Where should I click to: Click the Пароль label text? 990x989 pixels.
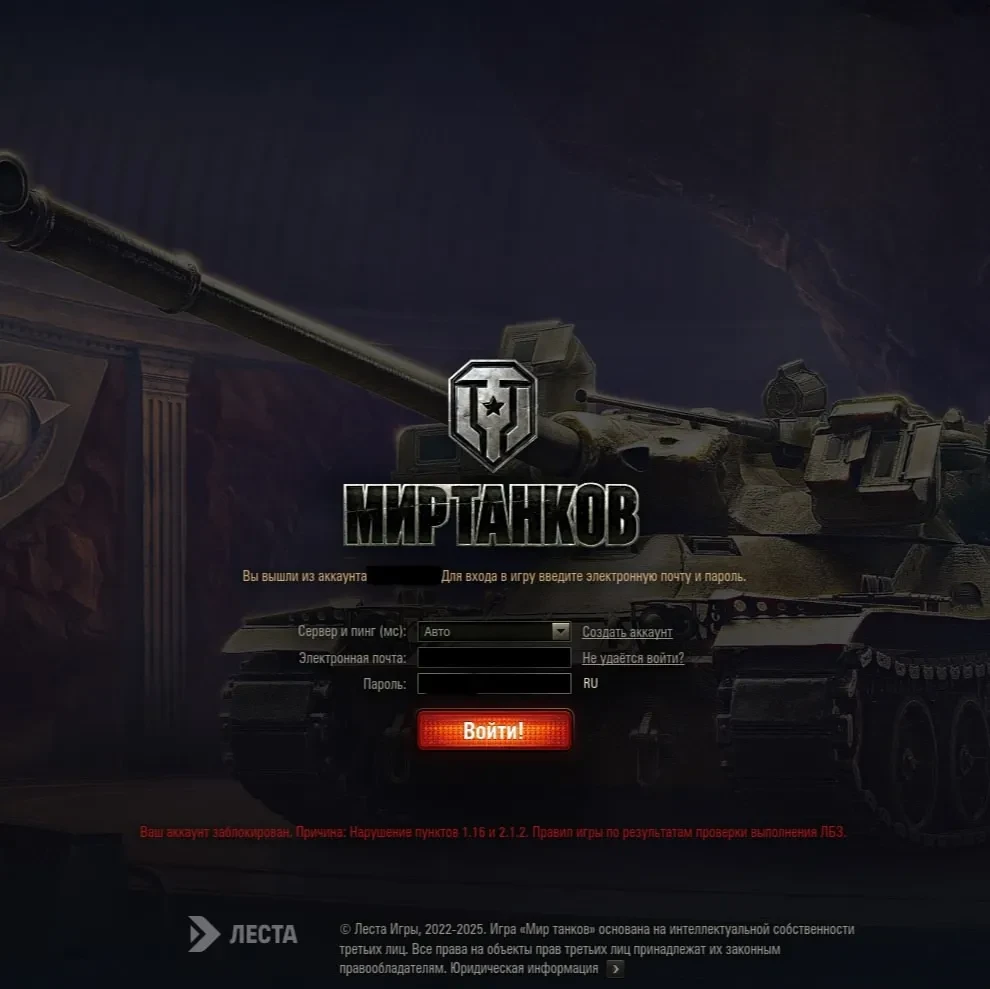click(x=385, y=684)
